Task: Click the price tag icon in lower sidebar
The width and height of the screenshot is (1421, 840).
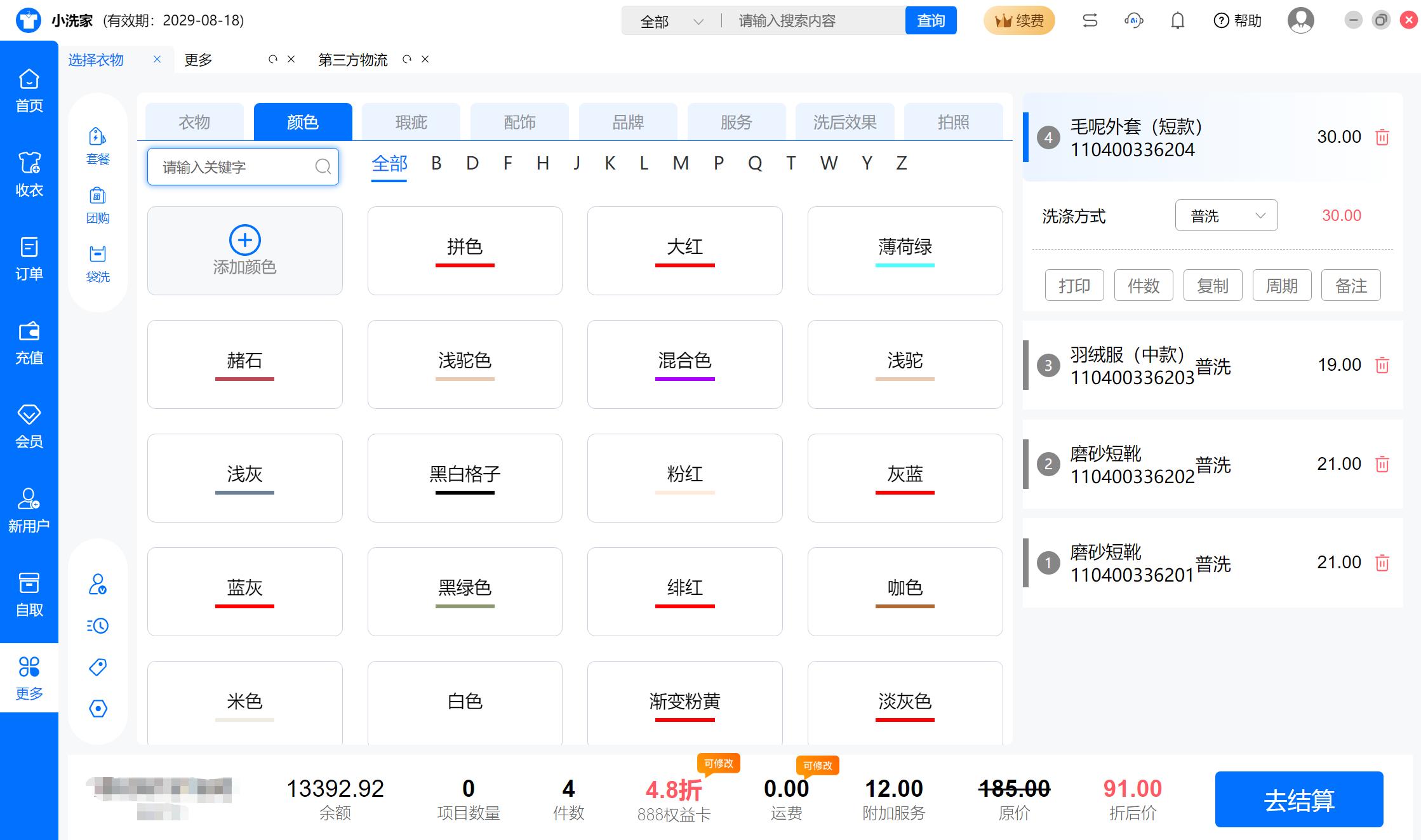Action: point(98,667)
